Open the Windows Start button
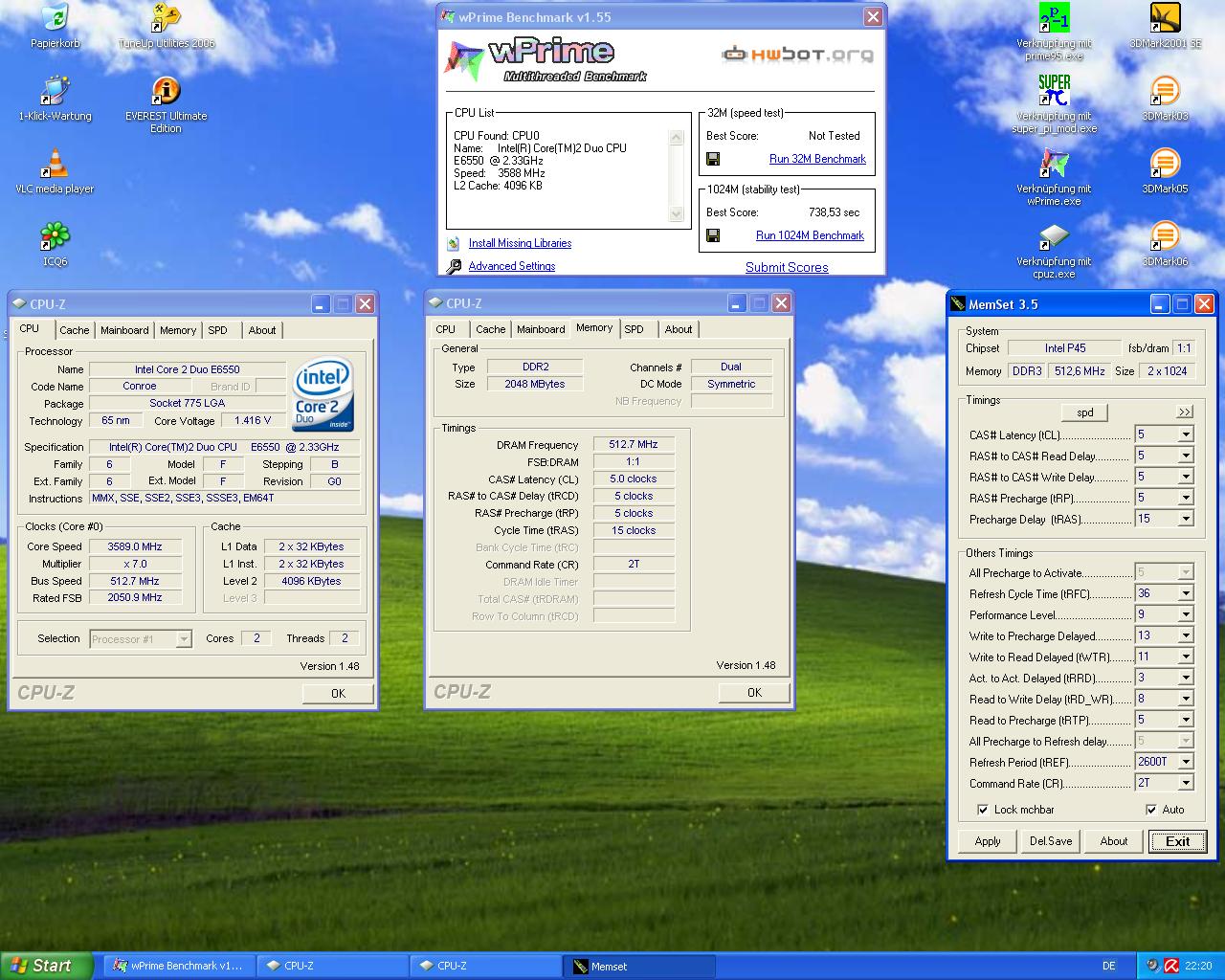Viewport: 1225px width, 980px height. [47, 966]
